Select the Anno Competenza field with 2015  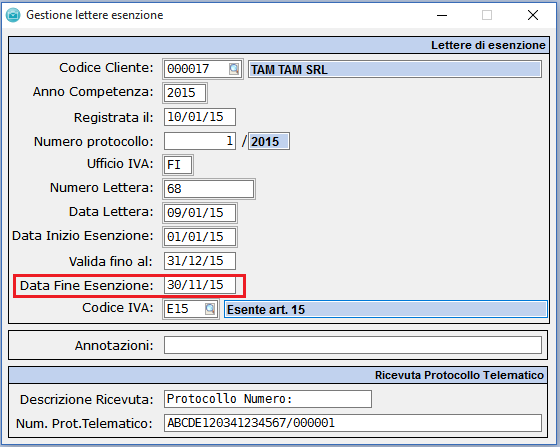(185, 93)
